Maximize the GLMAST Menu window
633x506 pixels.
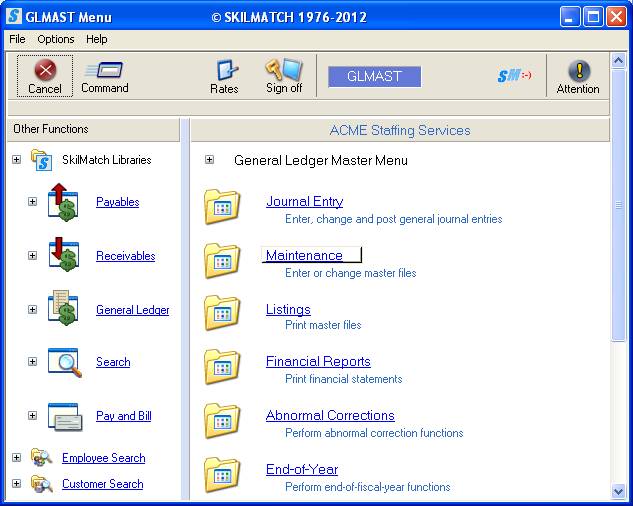(593, 17)
